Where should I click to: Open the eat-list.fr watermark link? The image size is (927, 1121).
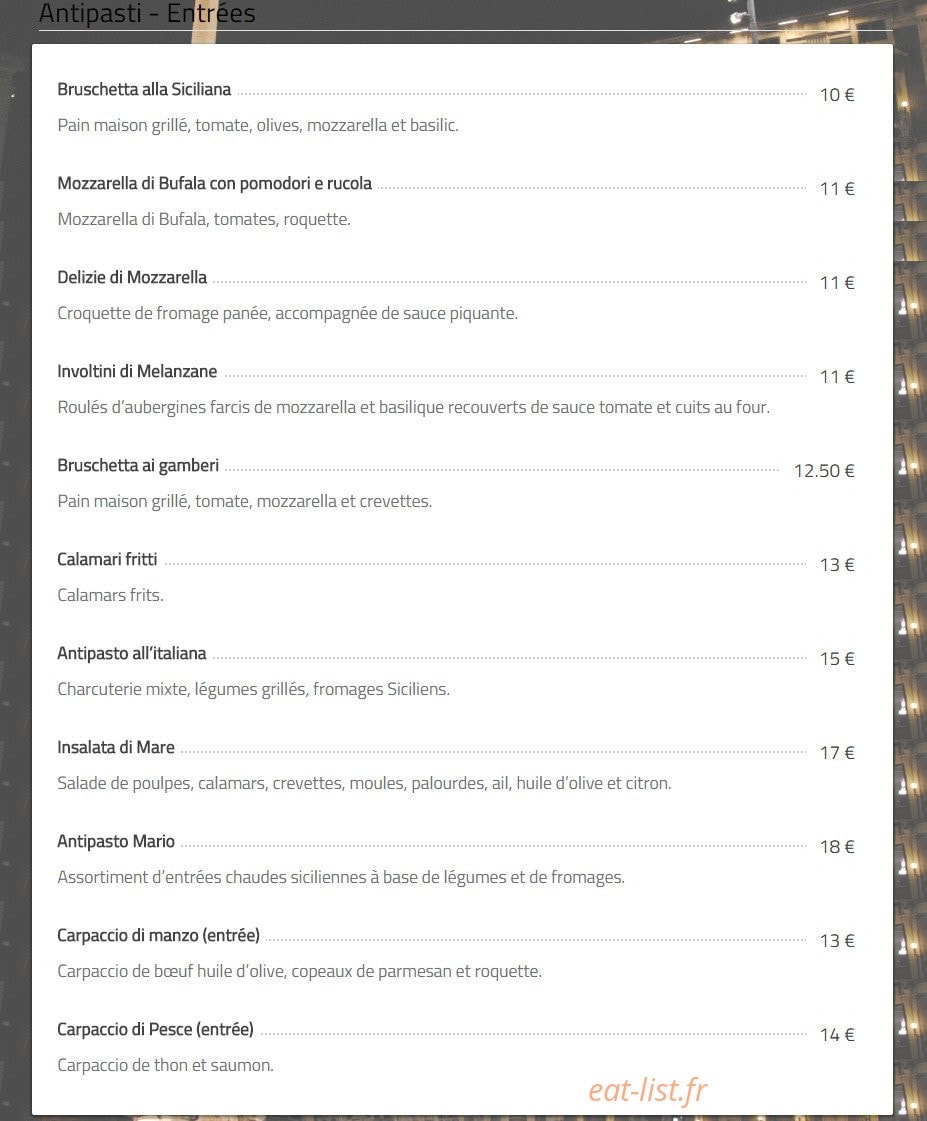648,1090
